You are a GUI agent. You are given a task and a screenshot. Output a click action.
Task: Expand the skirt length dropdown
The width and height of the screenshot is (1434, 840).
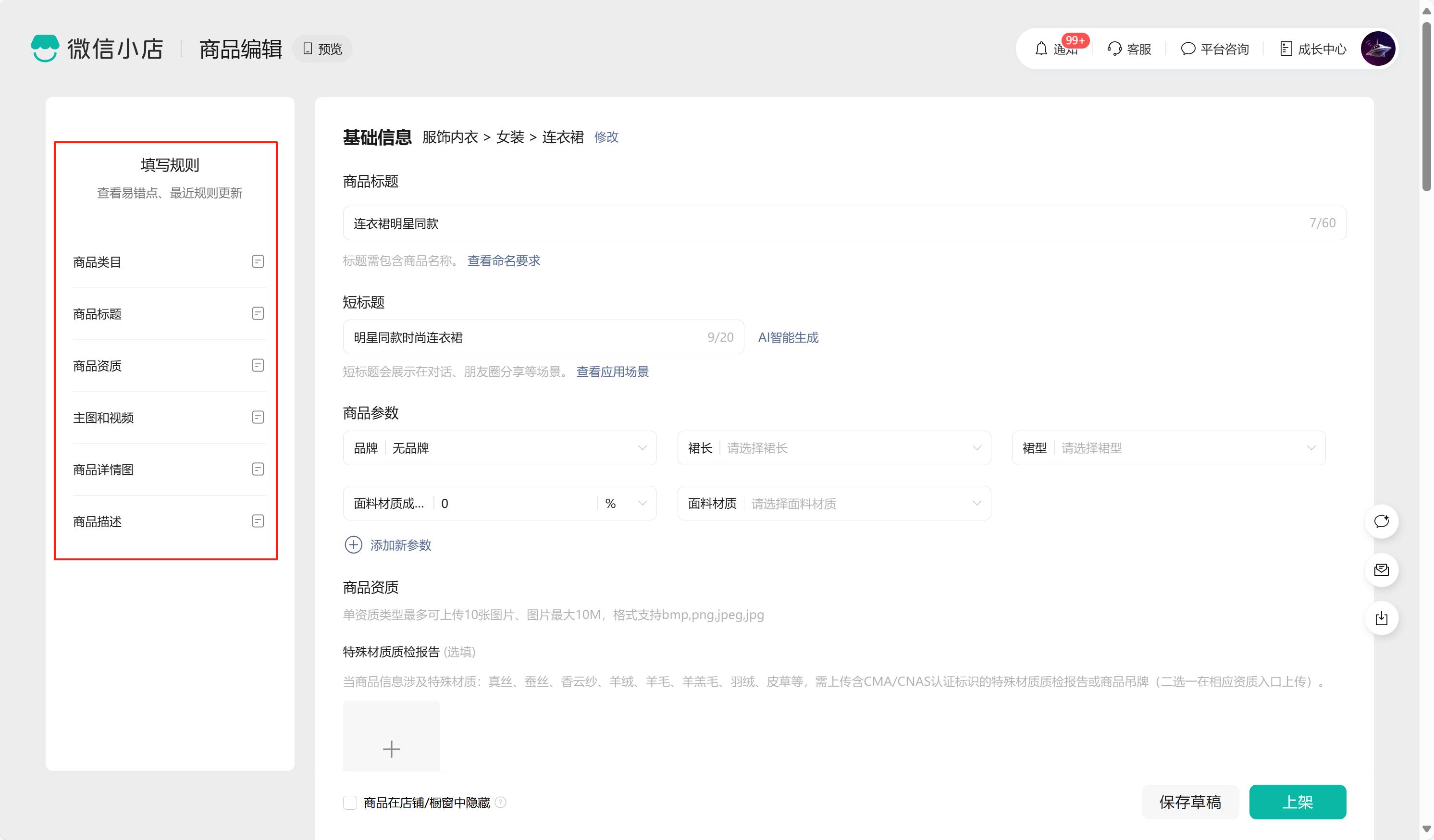point(834,448)
